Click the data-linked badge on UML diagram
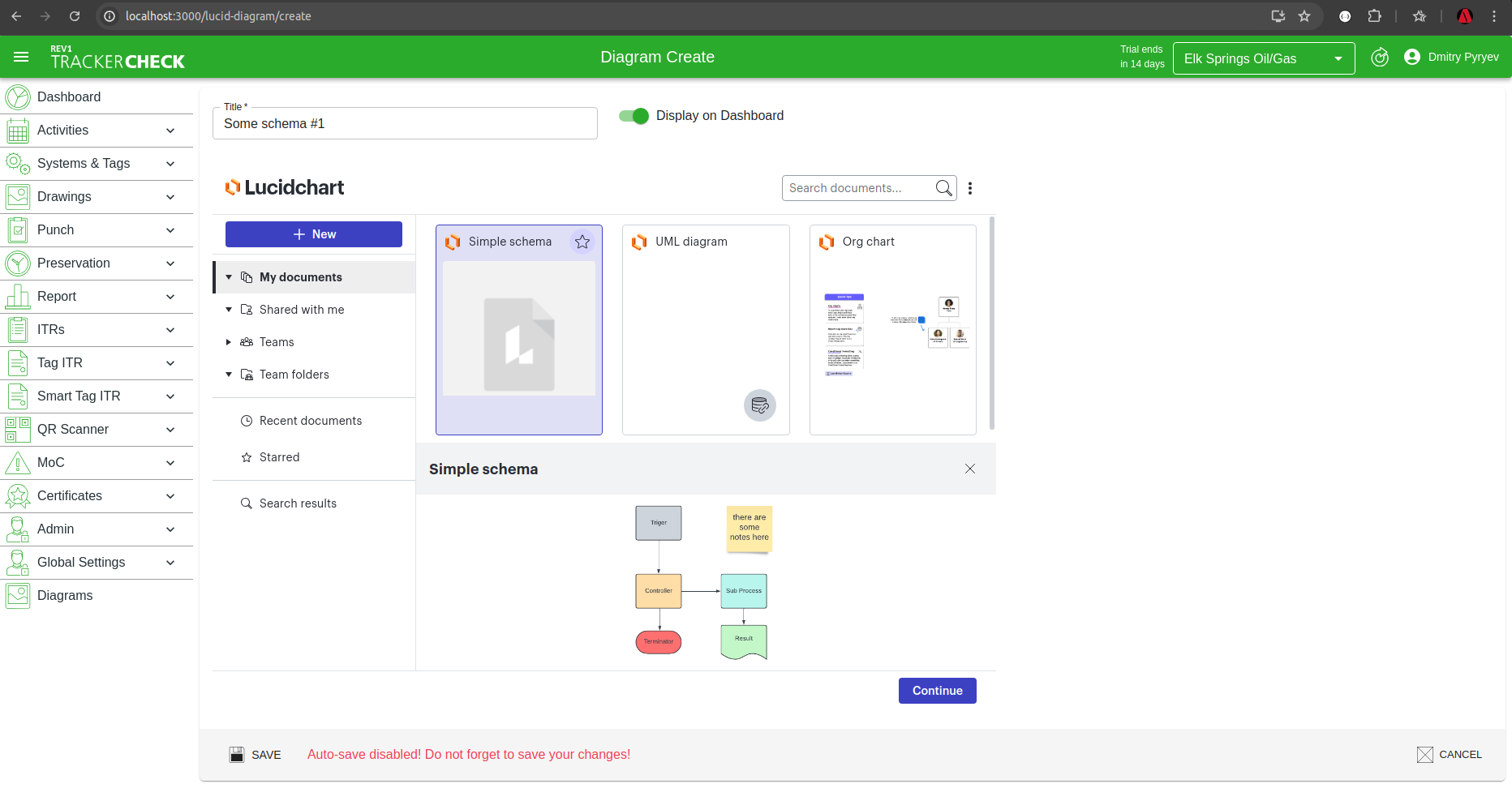1512x801 pixels. pyautogui.click(x=760, y=405)
